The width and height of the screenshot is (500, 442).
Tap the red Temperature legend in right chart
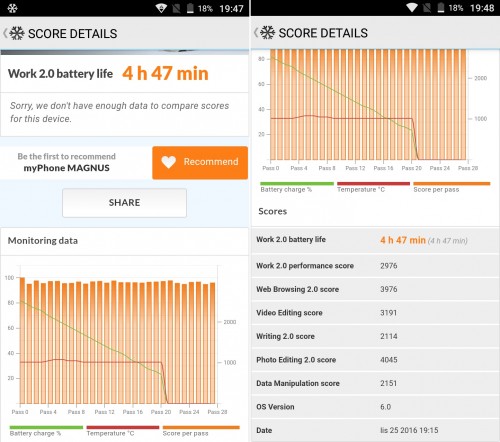[x=373, y=187]
